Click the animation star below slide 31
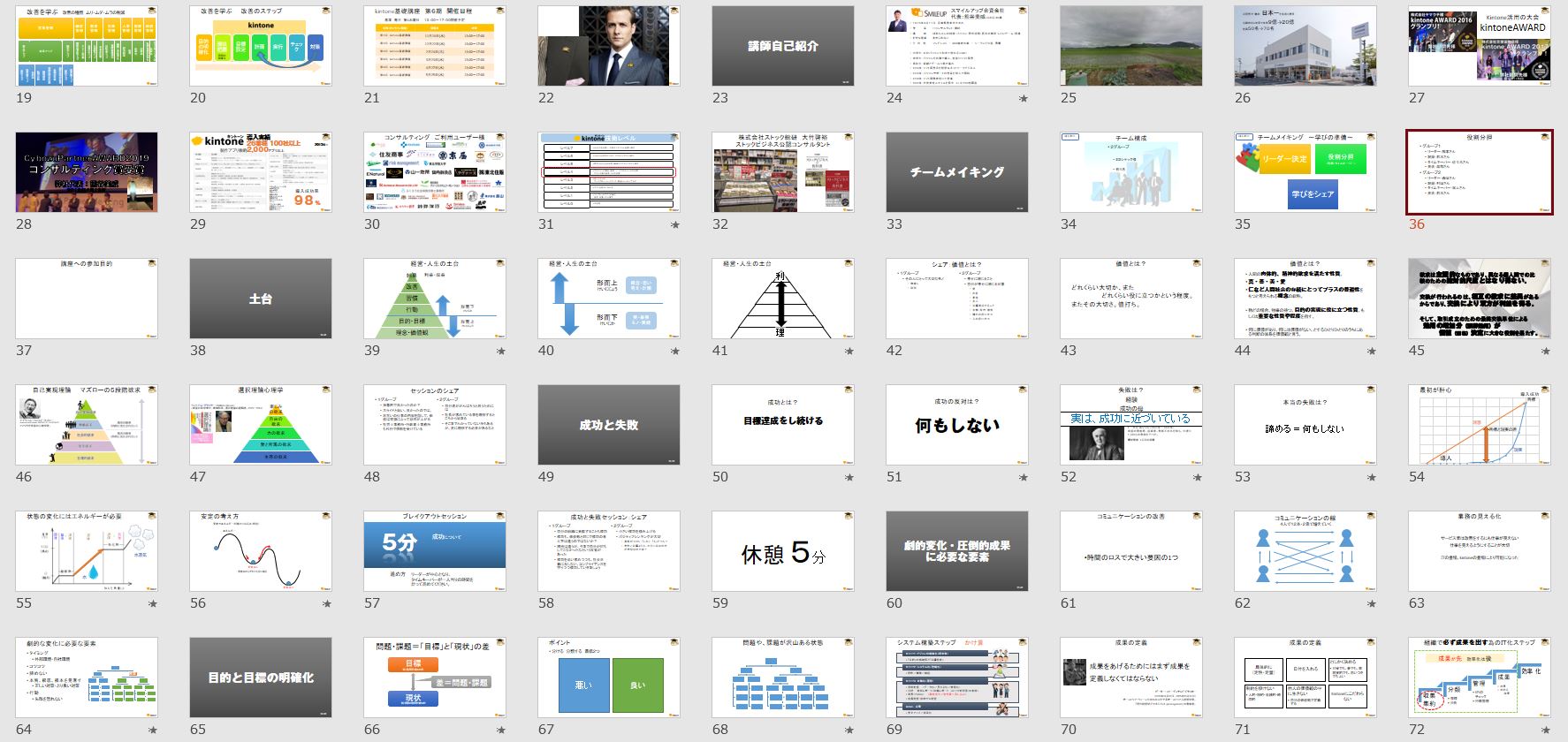 675,225
